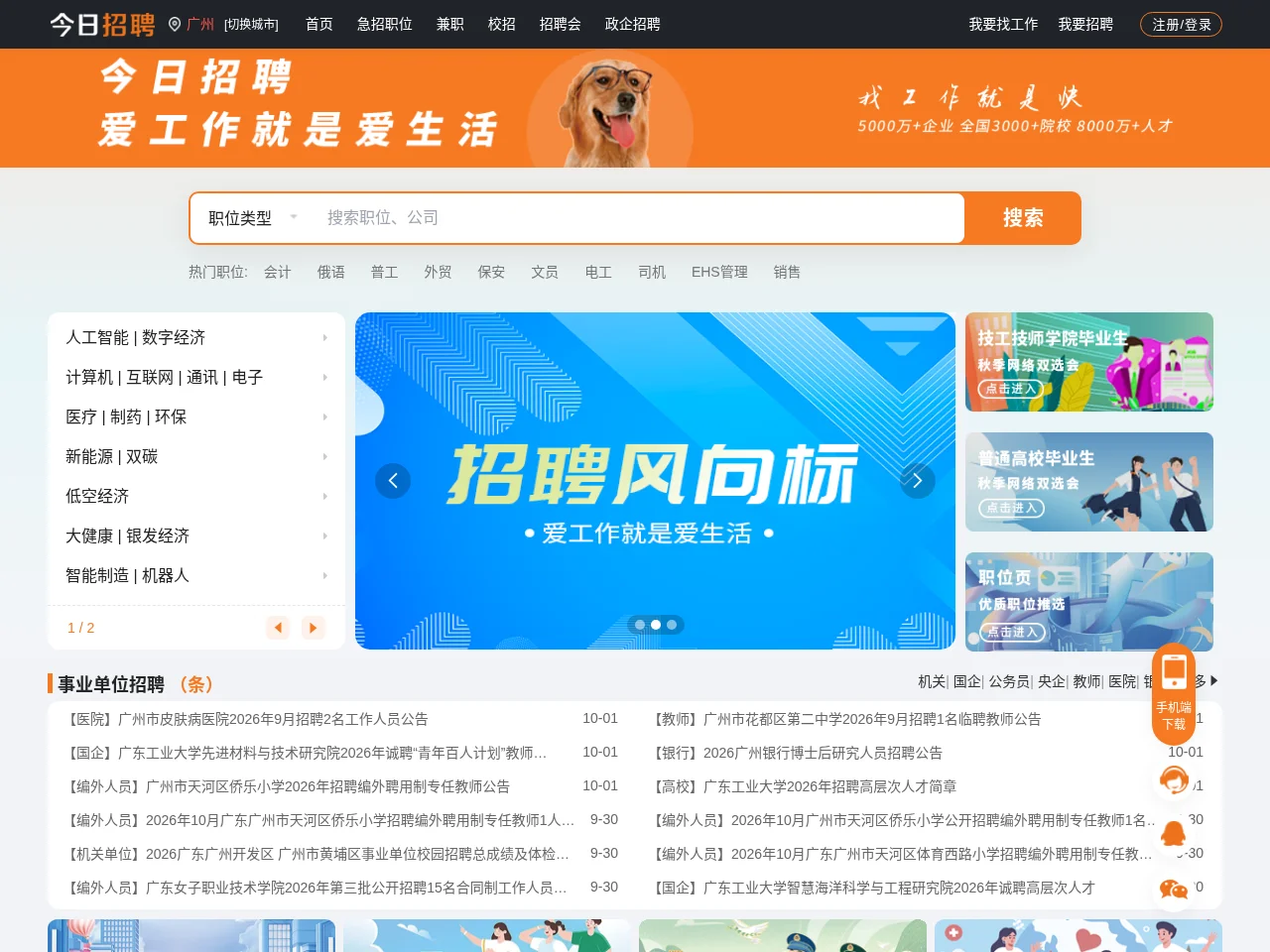Open the WeChat chat bubble icon

point(1174,889)
